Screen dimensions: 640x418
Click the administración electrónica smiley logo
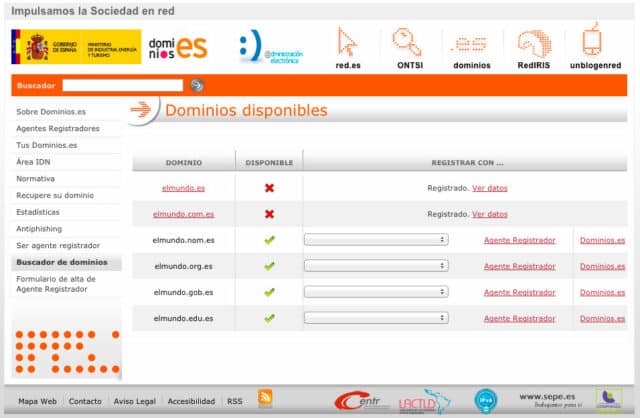tap(271, 47)
